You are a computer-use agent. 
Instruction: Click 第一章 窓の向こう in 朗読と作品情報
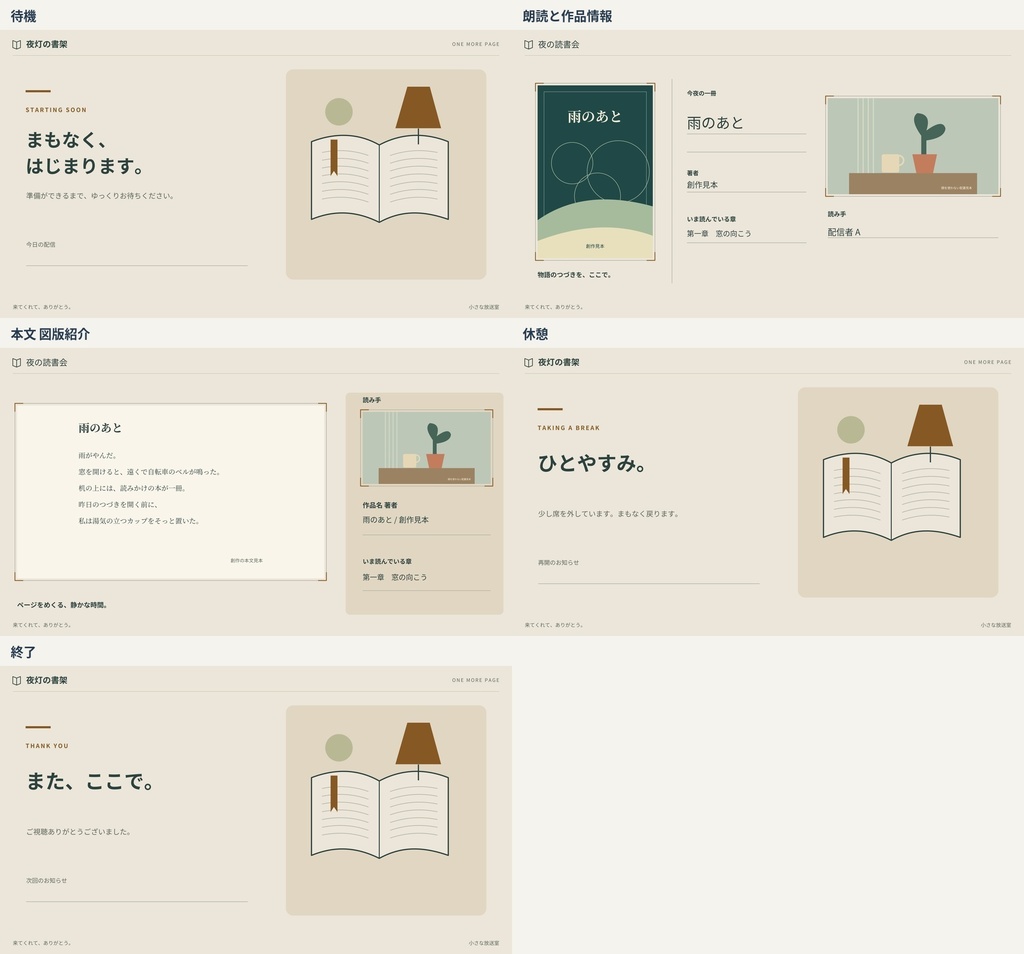click(x=719, y=233)
